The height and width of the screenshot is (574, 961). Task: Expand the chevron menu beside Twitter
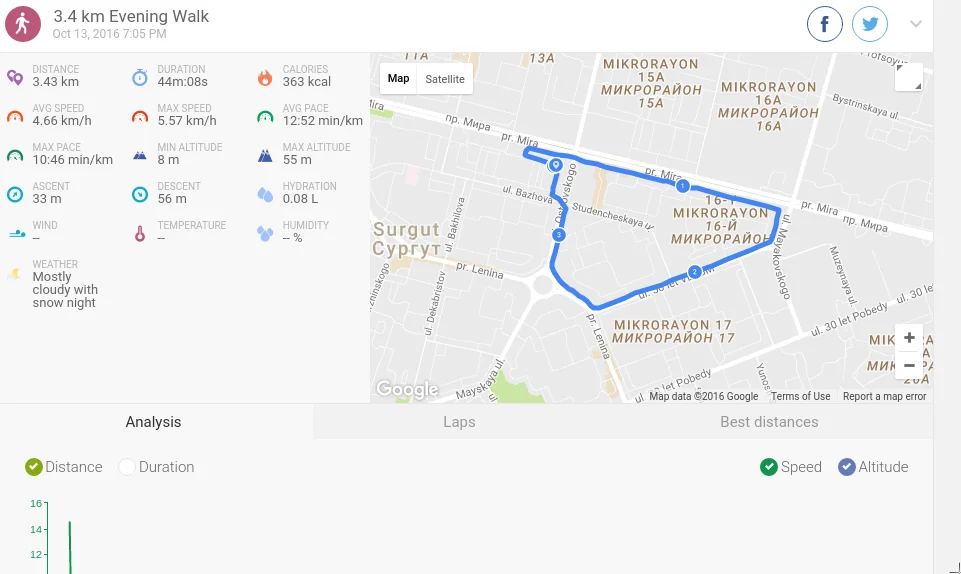(x=916, y=24)
